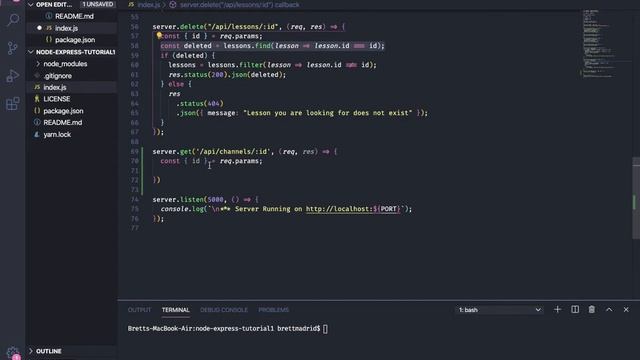Open the Run and Debug view
The width and height of the screenshot is (640, 360).
[x=13, y=76]
